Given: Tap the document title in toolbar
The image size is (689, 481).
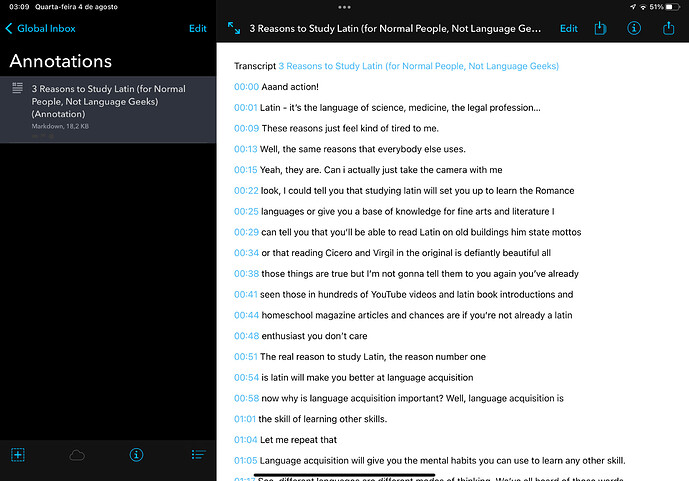Looking at the screenshot, I should coord(395,29).
